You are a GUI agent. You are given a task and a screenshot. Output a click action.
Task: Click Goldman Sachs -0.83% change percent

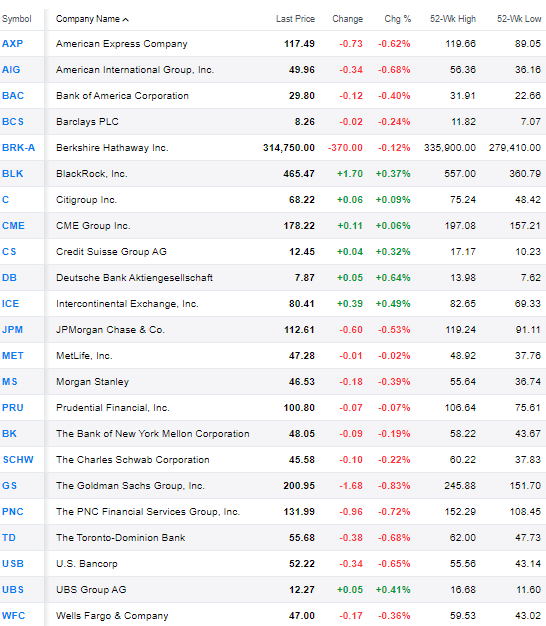coord(394,485)
